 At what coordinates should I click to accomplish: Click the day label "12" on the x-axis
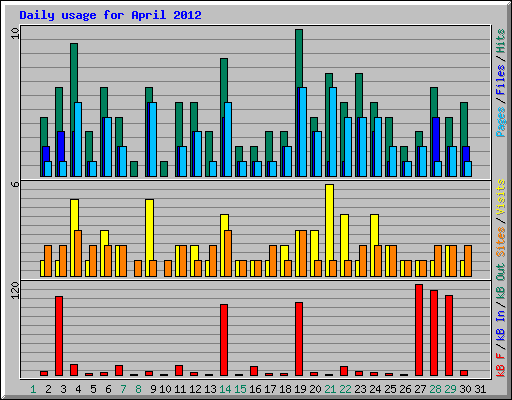195,389
